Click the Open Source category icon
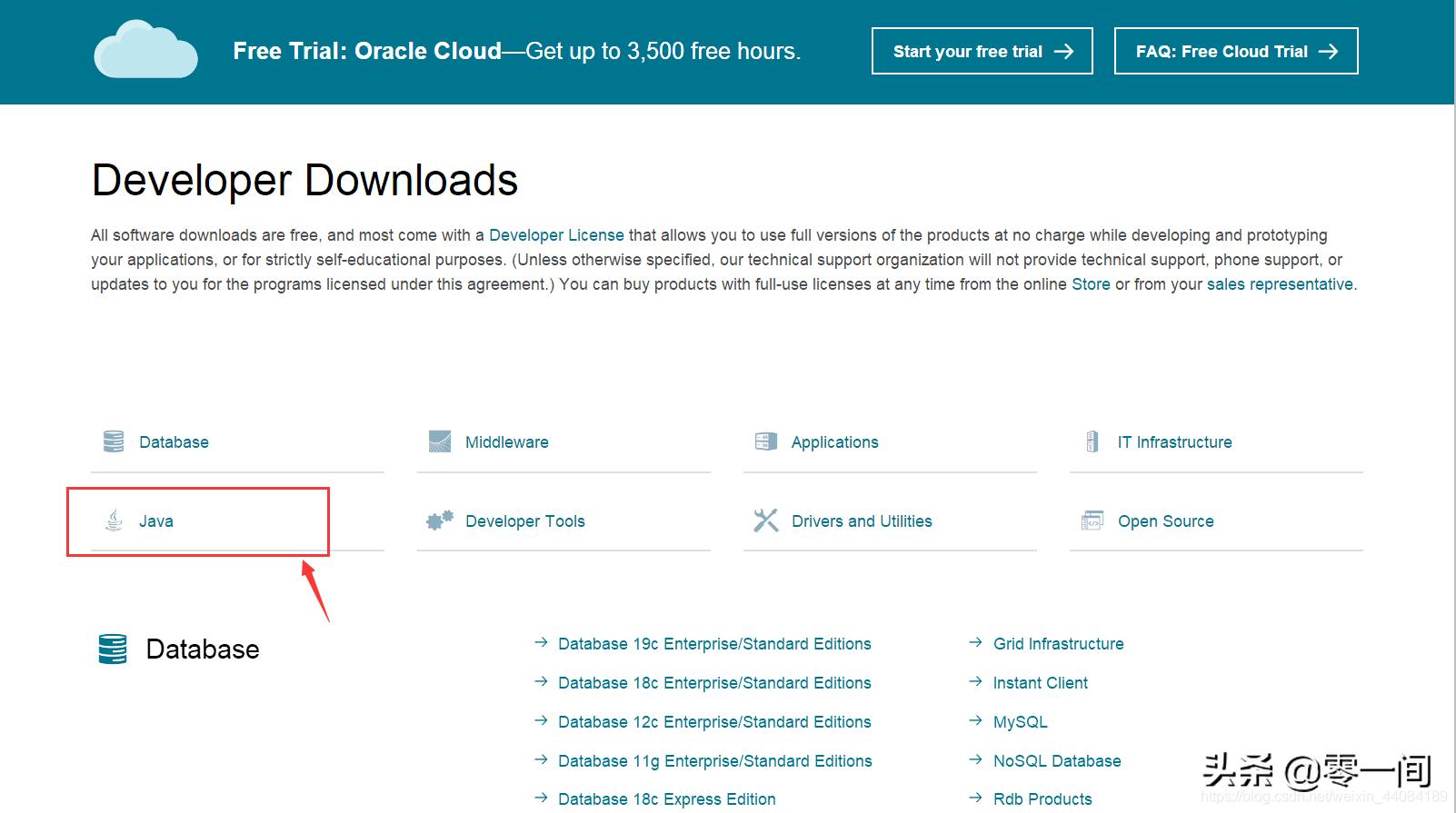1456x813 pixels. [1092, 521]
